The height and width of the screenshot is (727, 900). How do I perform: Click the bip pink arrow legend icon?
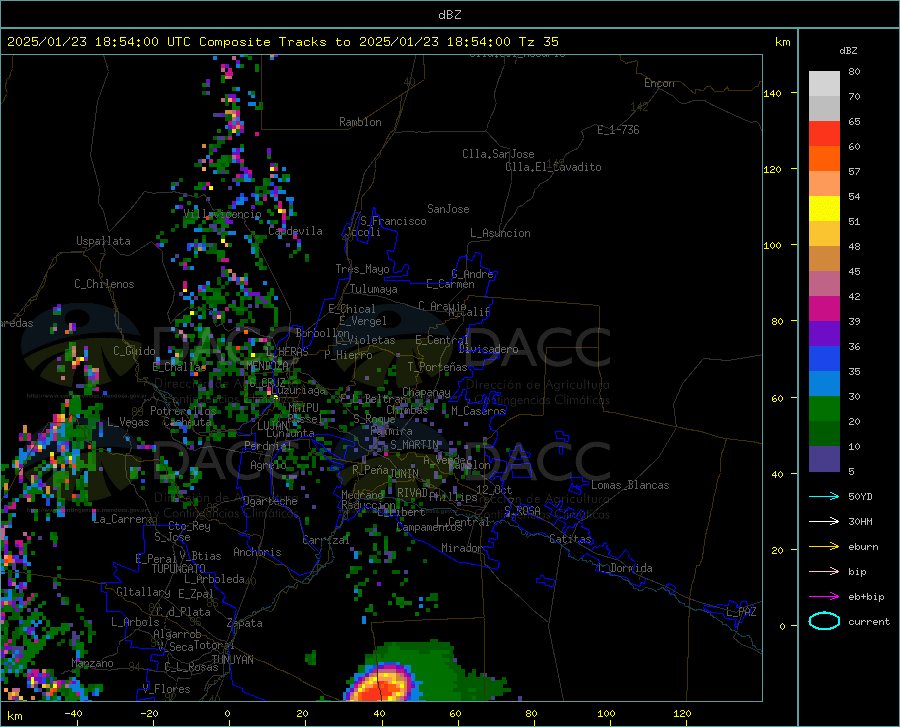pos(824,572)
